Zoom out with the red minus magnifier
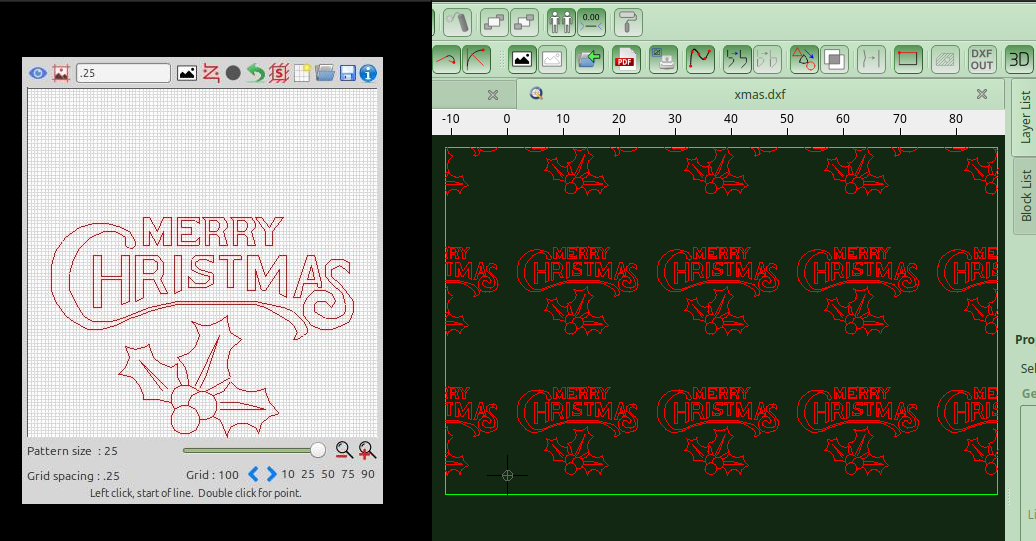 [x=344, y=451]
